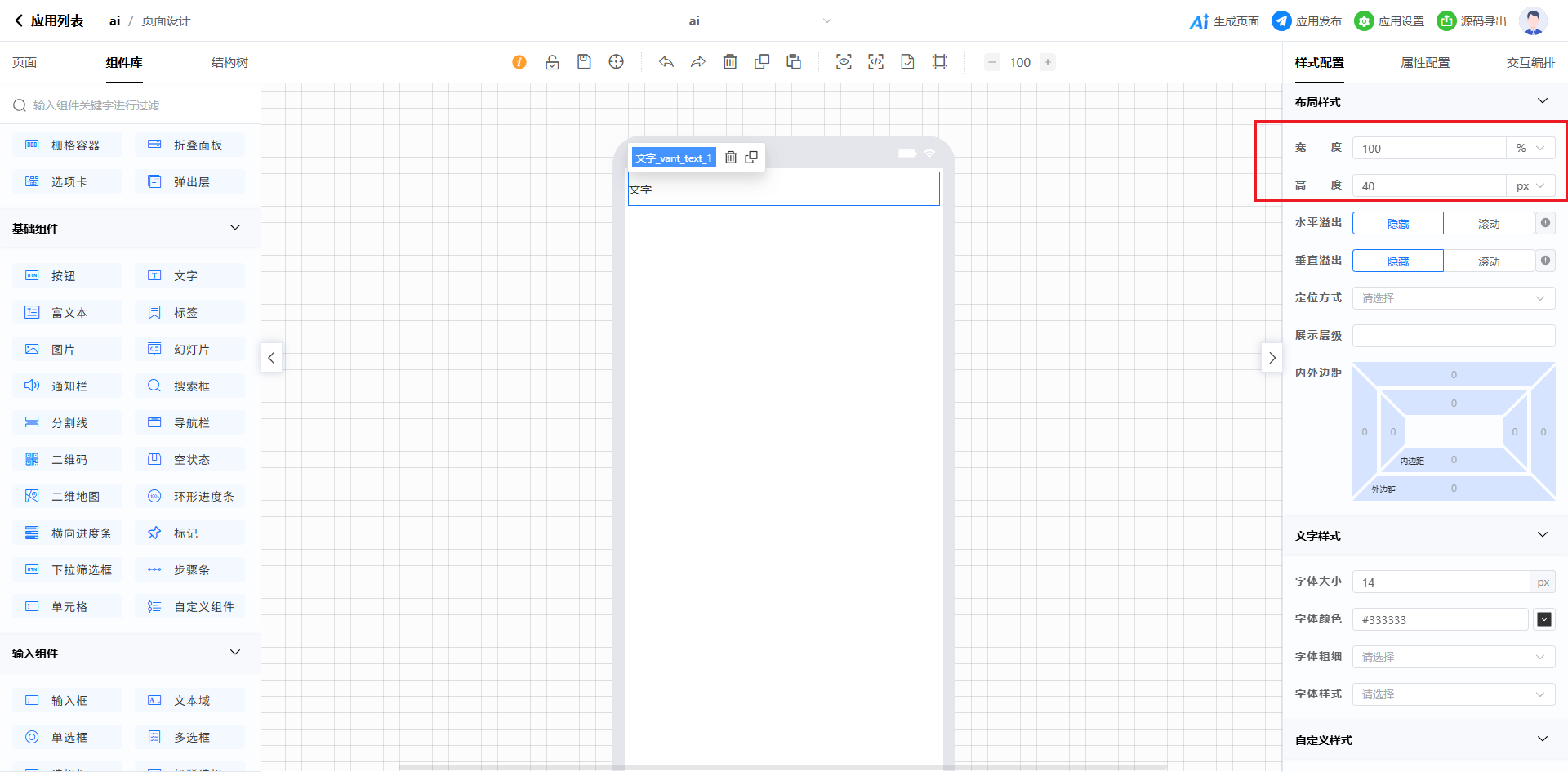Viewport: 1568px width, 772px height.
Task: Select 隐藏 for 水平溢出
Action: (x=1397, y=224)
